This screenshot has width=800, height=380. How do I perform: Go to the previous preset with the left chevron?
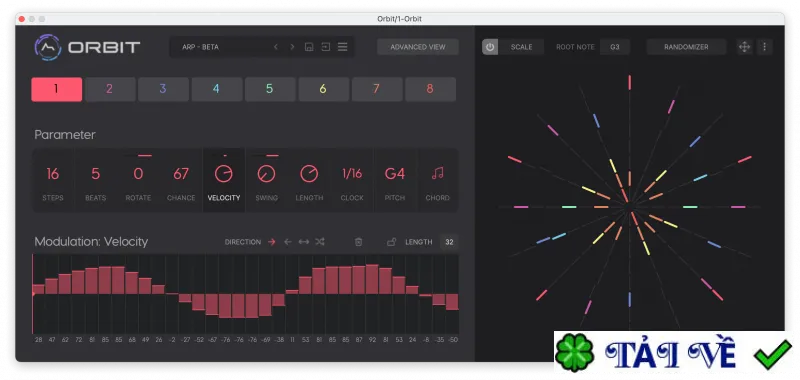tap(276, 47)
